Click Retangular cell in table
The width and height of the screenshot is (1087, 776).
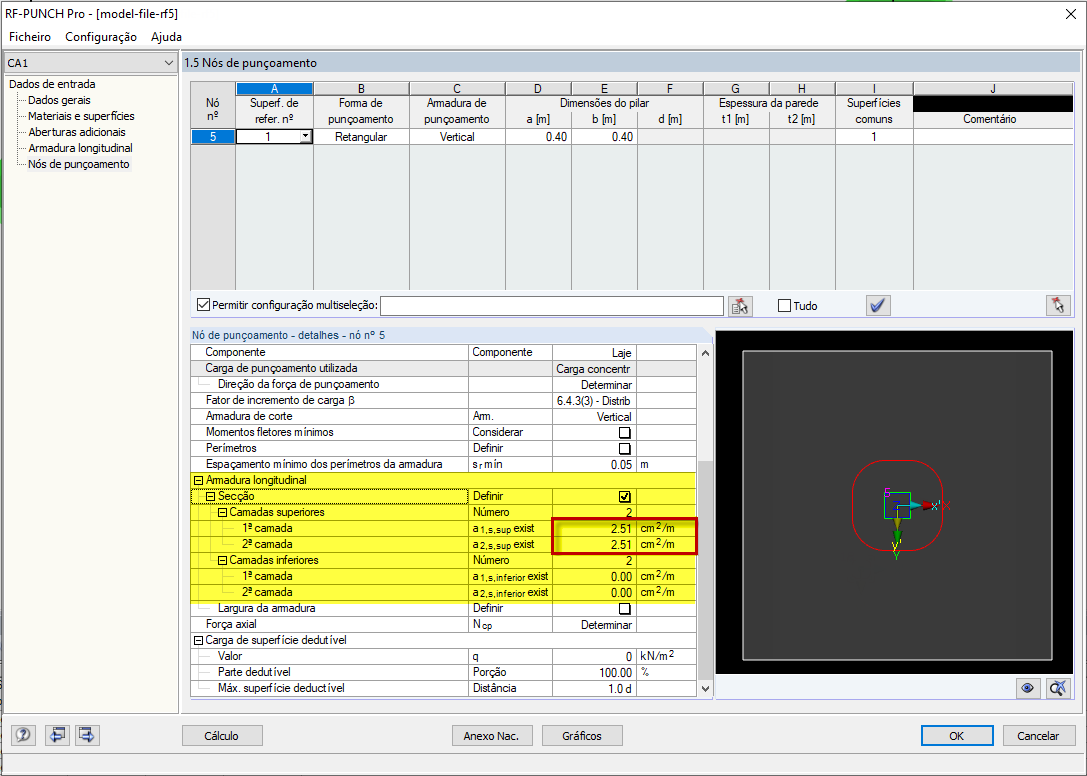pyautogui.click(x=361, y=137)
